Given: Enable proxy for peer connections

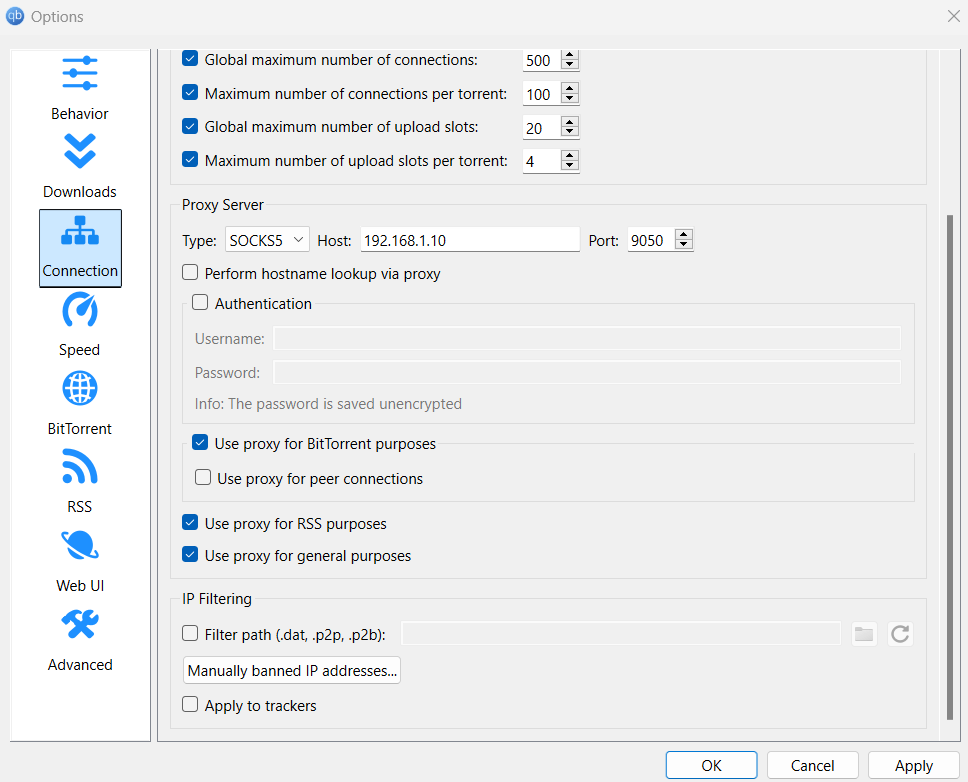Looking at the screenshot, I should tap(203, 478).
